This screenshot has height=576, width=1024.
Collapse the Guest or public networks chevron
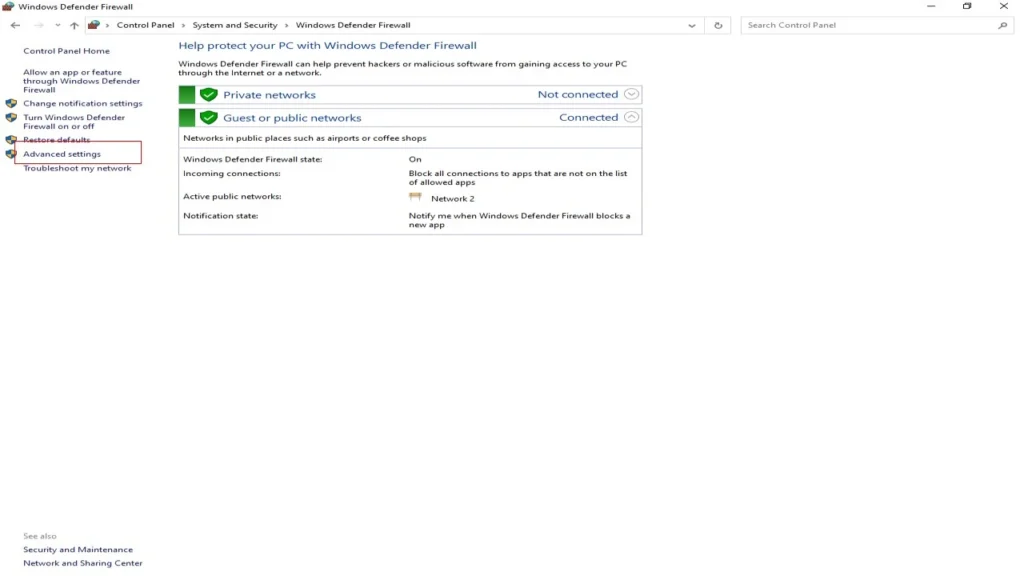coord(631,117)
